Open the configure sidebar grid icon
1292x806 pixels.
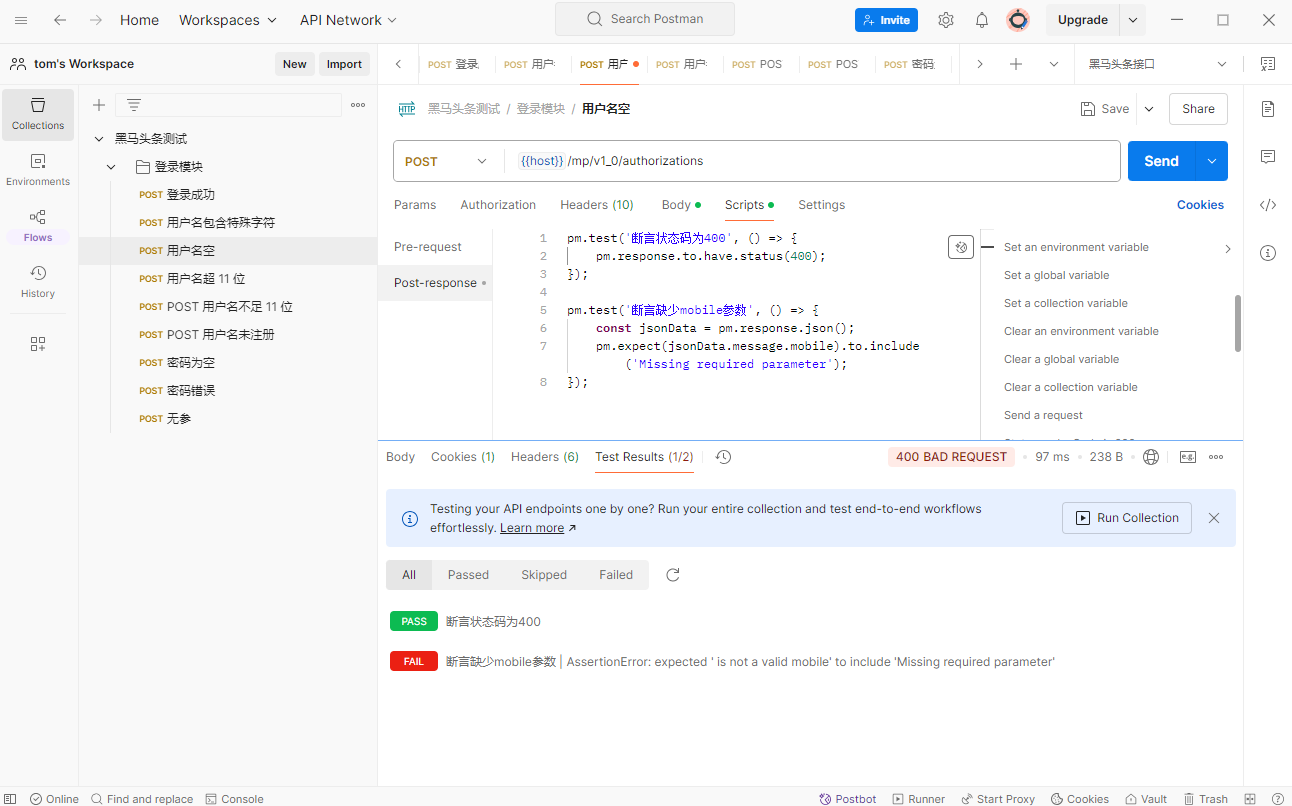tap(38, 344)
